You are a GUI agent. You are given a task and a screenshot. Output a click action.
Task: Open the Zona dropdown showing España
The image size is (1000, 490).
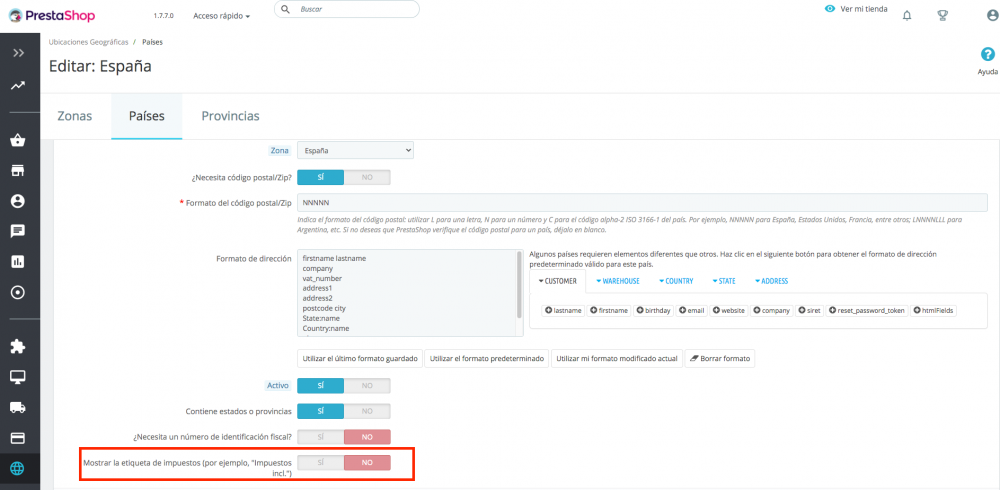click(355, 151)
